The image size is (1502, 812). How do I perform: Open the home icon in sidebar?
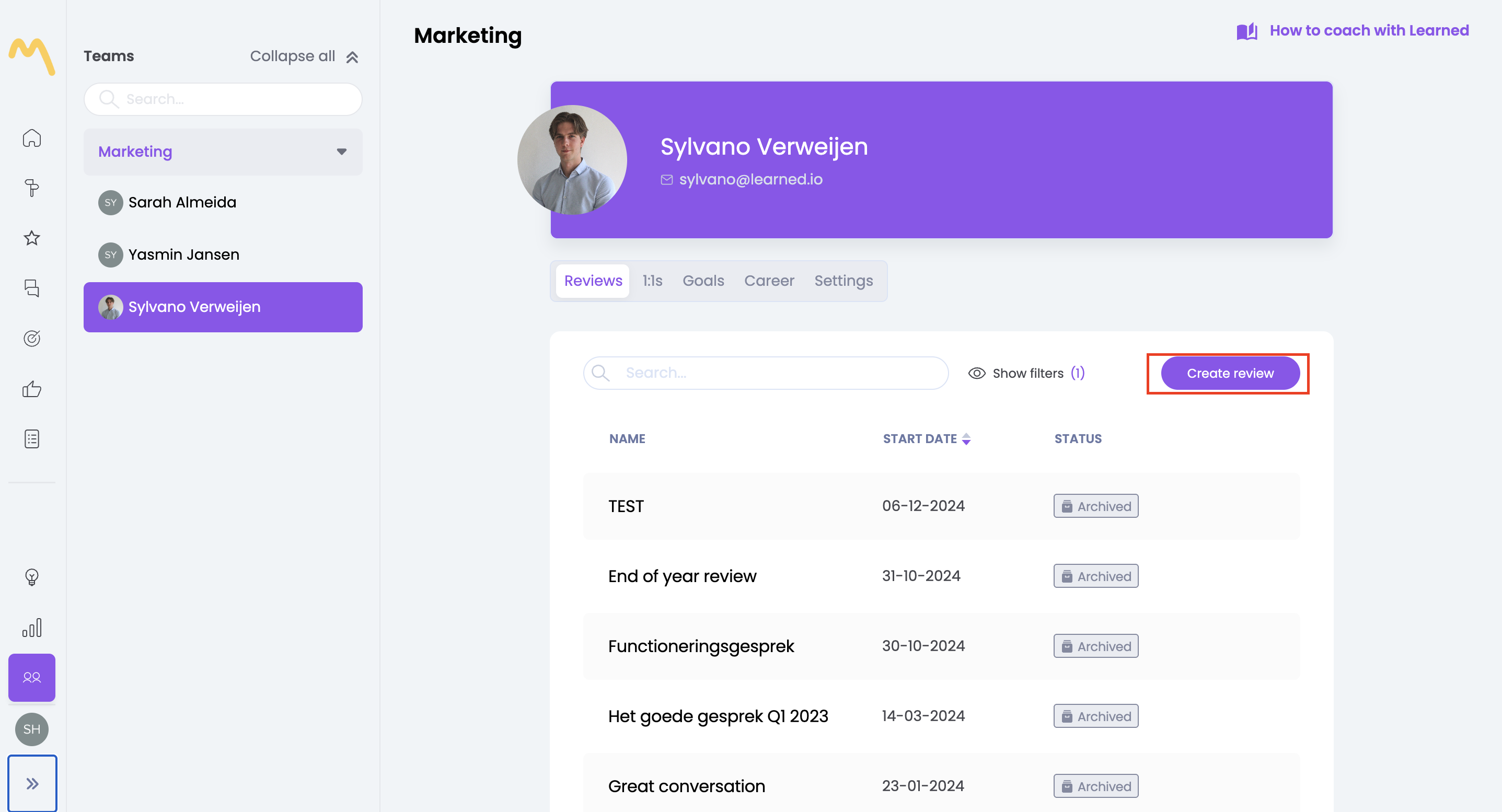31,138
